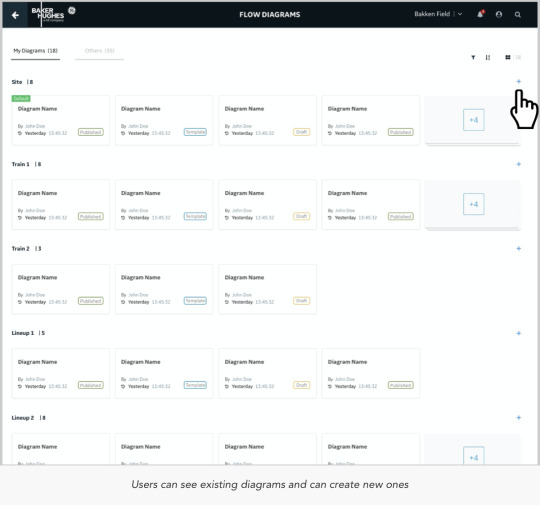Switch to grid view
The height and width of the screenshot is (505, 540).
click(x=508, y=57)
